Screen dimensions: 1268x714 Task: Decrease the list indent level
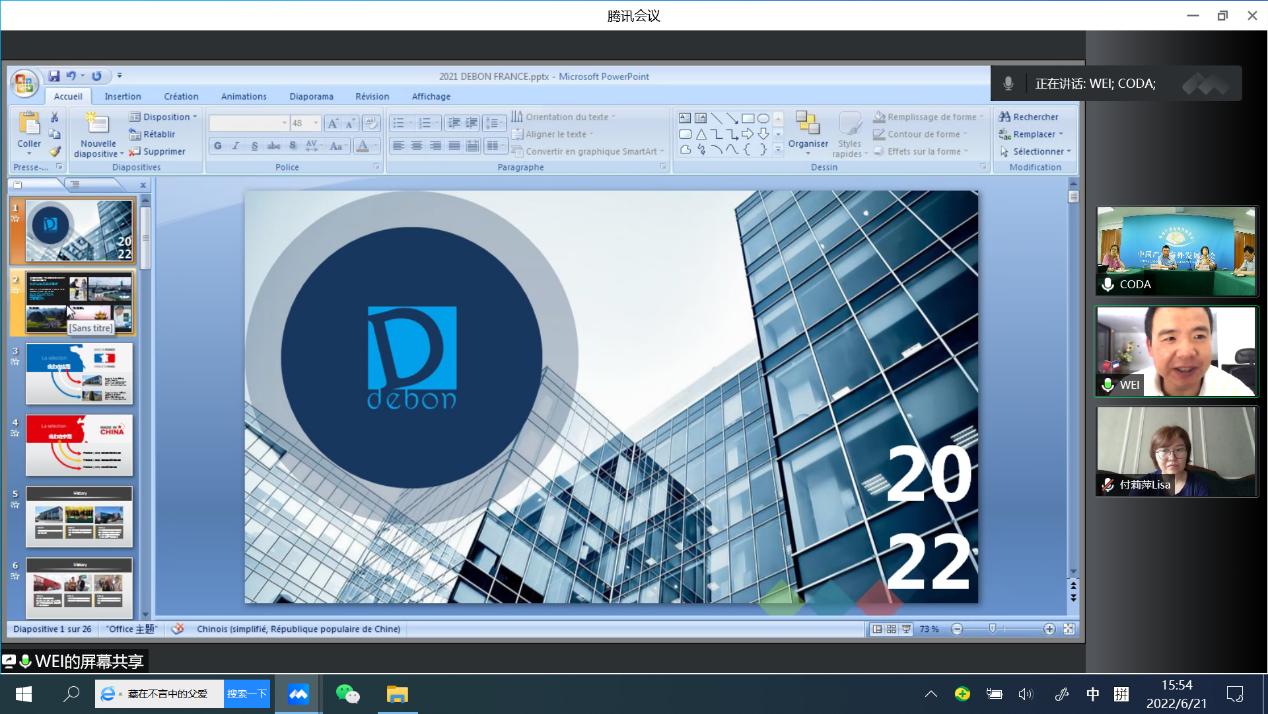[x=454, y=123]
